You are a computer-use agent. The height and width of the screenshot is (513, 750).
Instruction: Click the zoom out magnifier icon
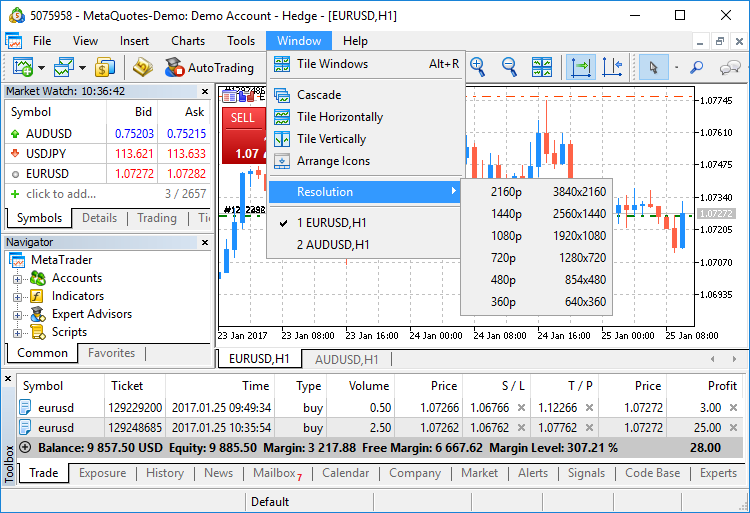(509, 67)
